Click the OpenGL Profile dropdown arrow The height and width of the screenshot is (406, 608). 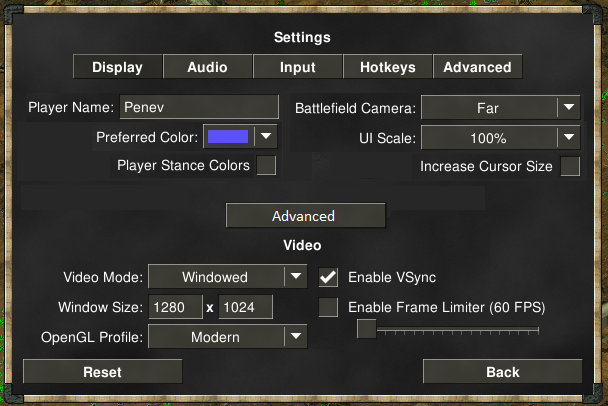click(x=296, y=336)
